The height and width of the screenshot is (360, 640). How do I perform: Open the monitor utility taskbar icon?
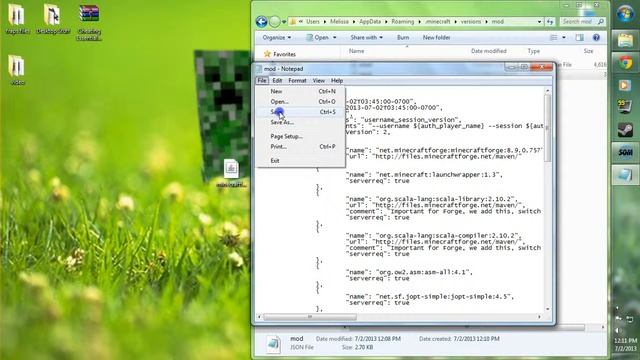[x=625, y=107]
